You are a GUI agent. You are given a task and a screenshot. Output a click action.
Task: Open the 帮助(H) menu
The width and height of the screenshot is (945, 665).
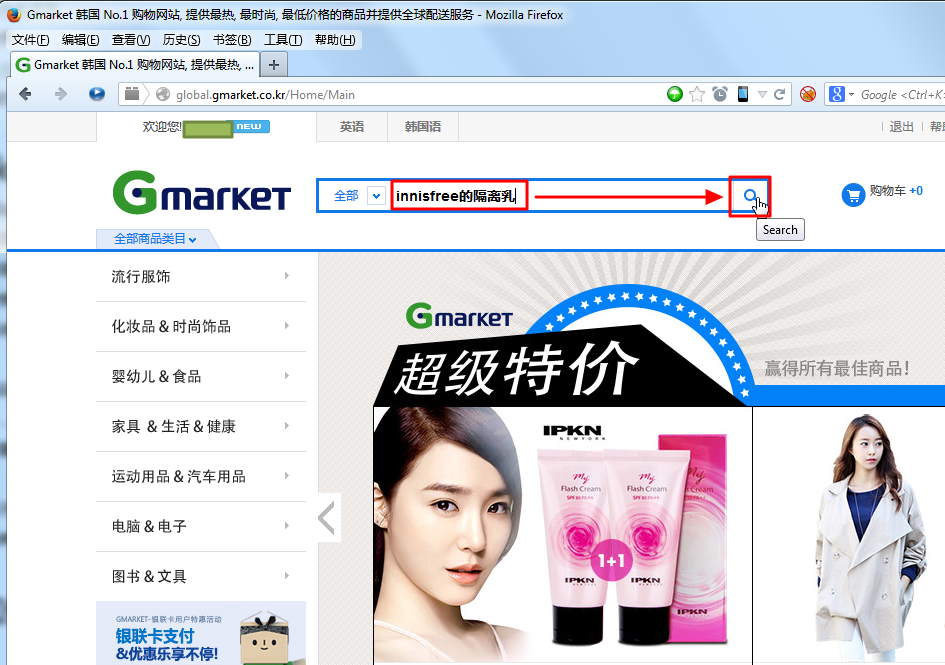point(335,40)
